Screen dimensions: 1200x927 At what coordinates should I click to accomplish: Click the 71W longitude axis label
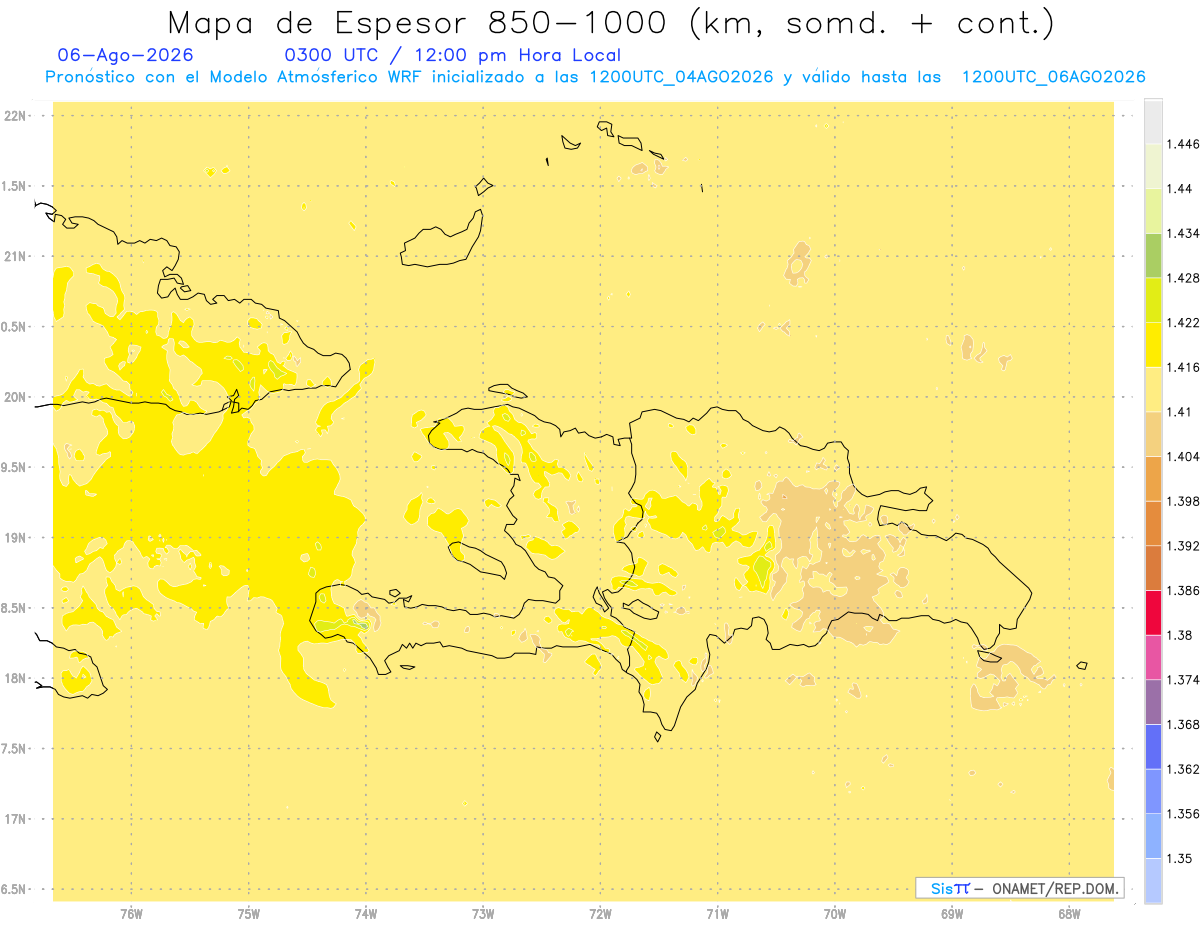pyautogui.click(x=718, y=914)
